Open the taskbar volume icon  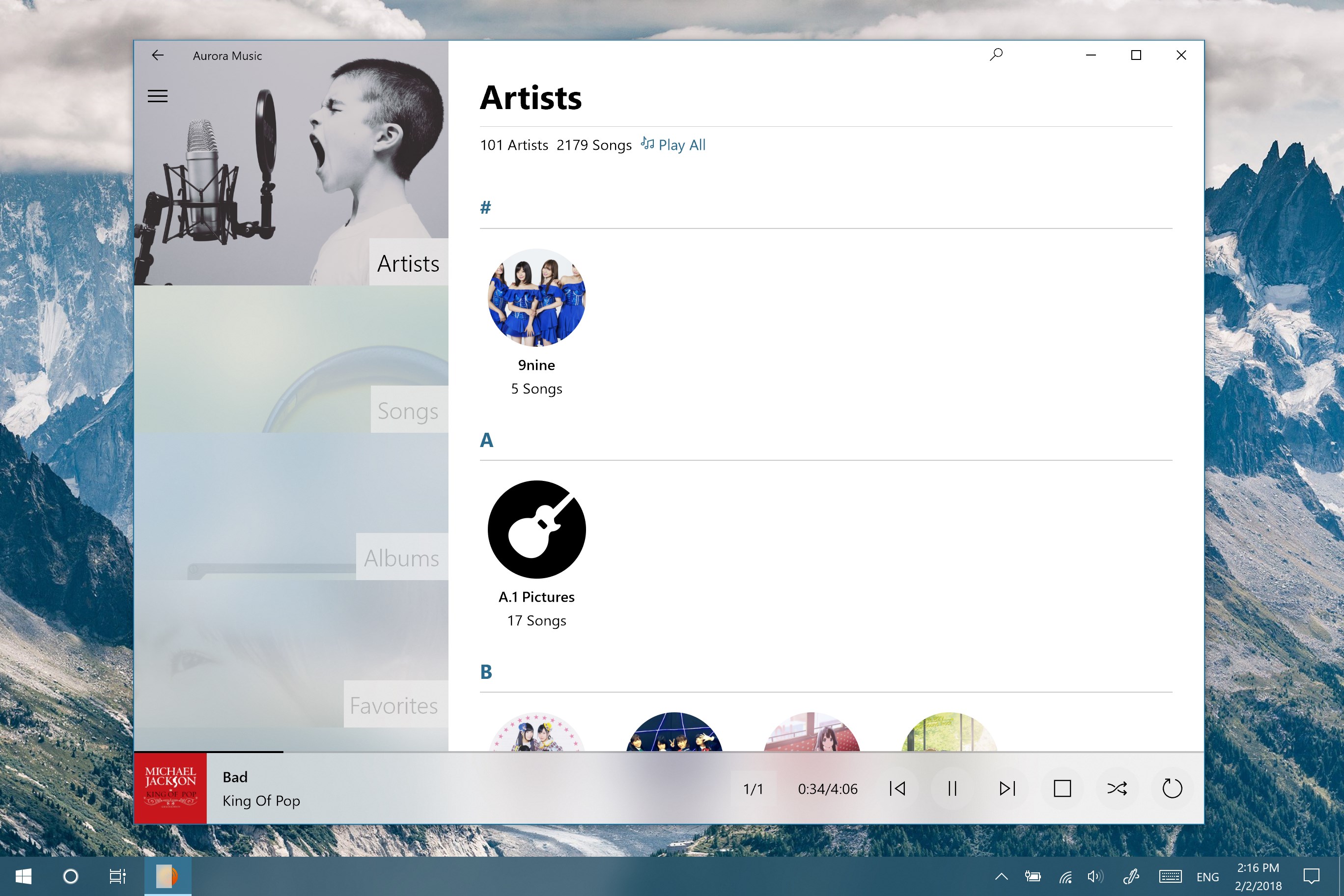click(1094, 876)
